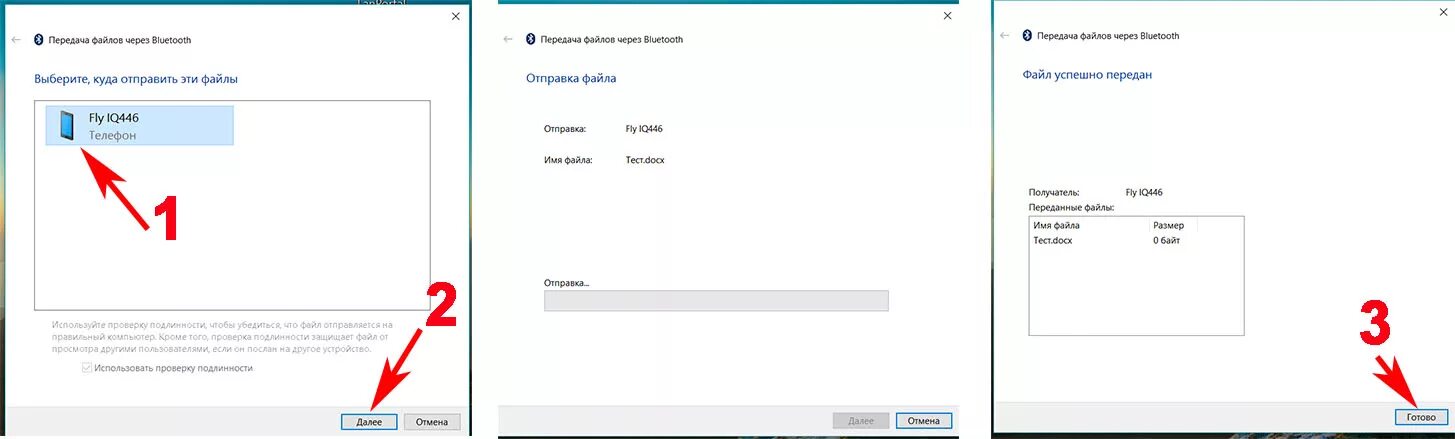Close the sending file window
1455x439 pixels.
tap(948, 16)
